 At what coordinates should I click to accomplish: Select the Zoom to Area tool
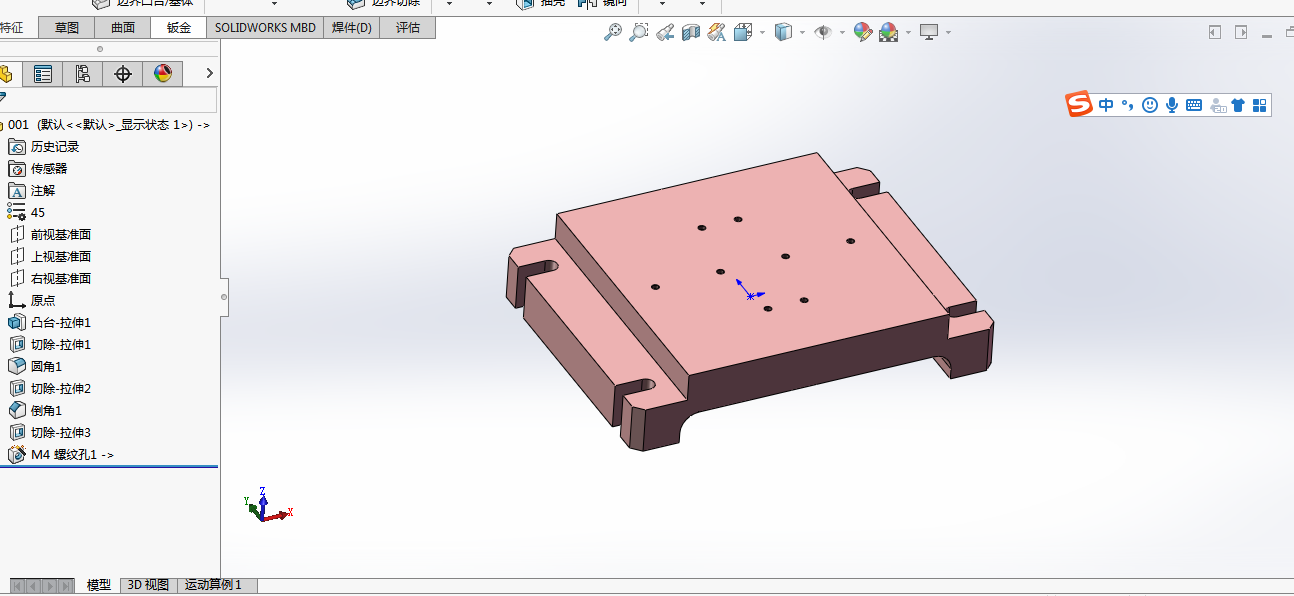[639, 32]
